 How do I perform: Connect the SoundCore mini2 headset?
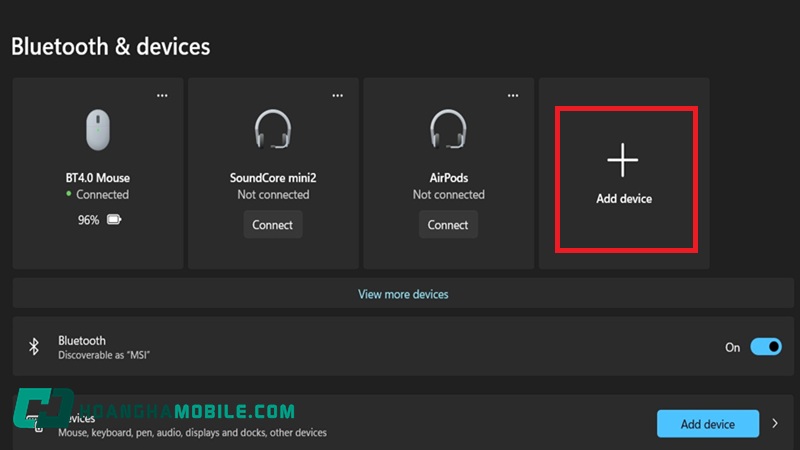point(273,225)
